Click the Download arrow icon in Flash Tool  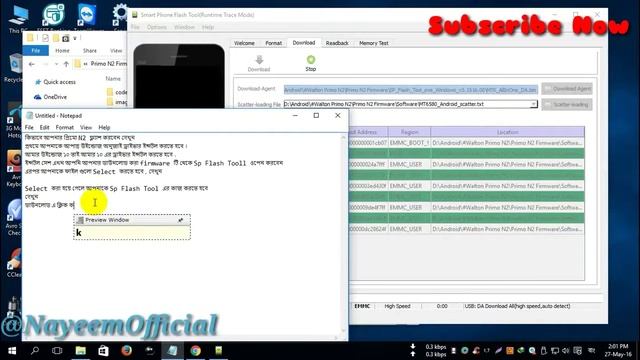tap(259, 60)
